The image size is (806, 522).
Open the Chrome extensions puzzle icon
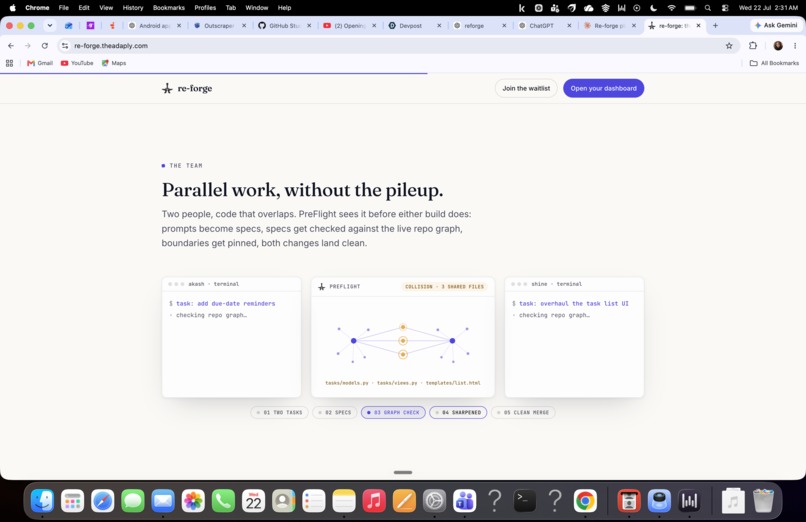tap(753, 46)
